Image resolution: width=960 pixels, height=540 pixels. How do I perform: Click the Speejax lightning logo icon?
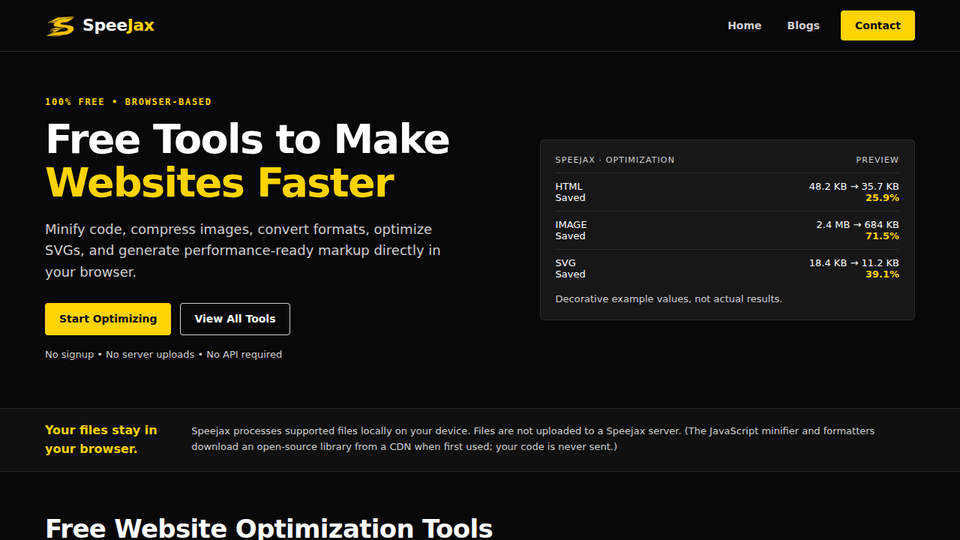pyautogui.click(x=61, y=26)
